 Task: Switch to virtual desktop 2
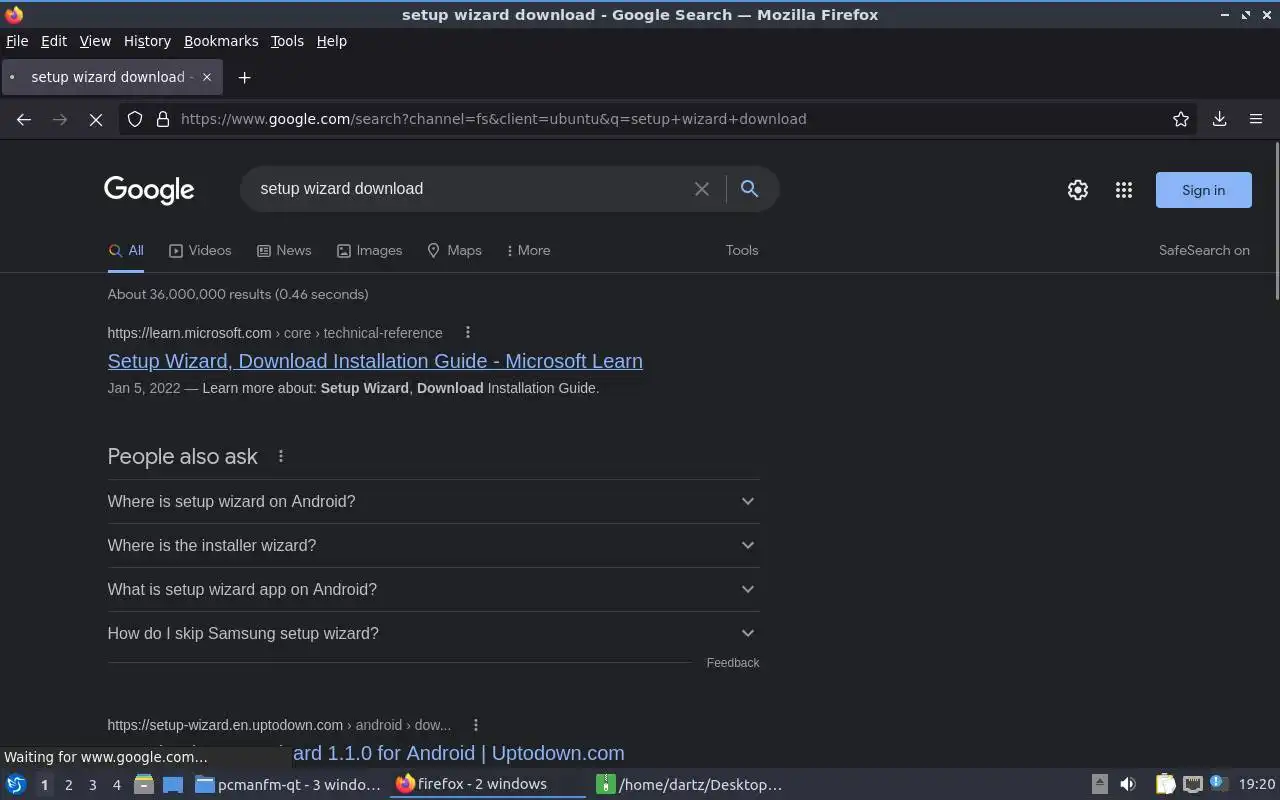coord(68,785)
